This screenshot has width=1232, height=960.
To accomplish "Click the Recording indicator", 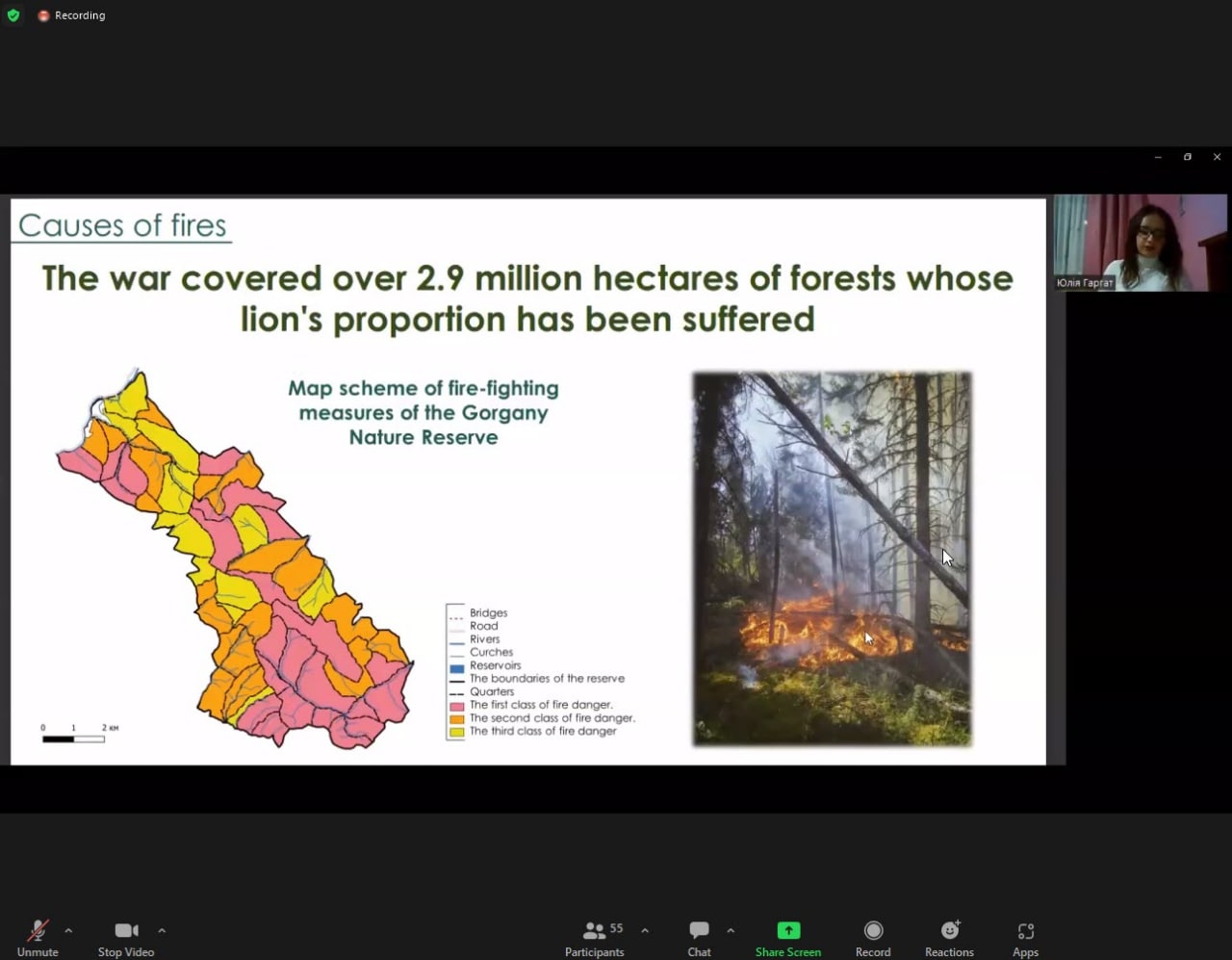I will (71, 15).
